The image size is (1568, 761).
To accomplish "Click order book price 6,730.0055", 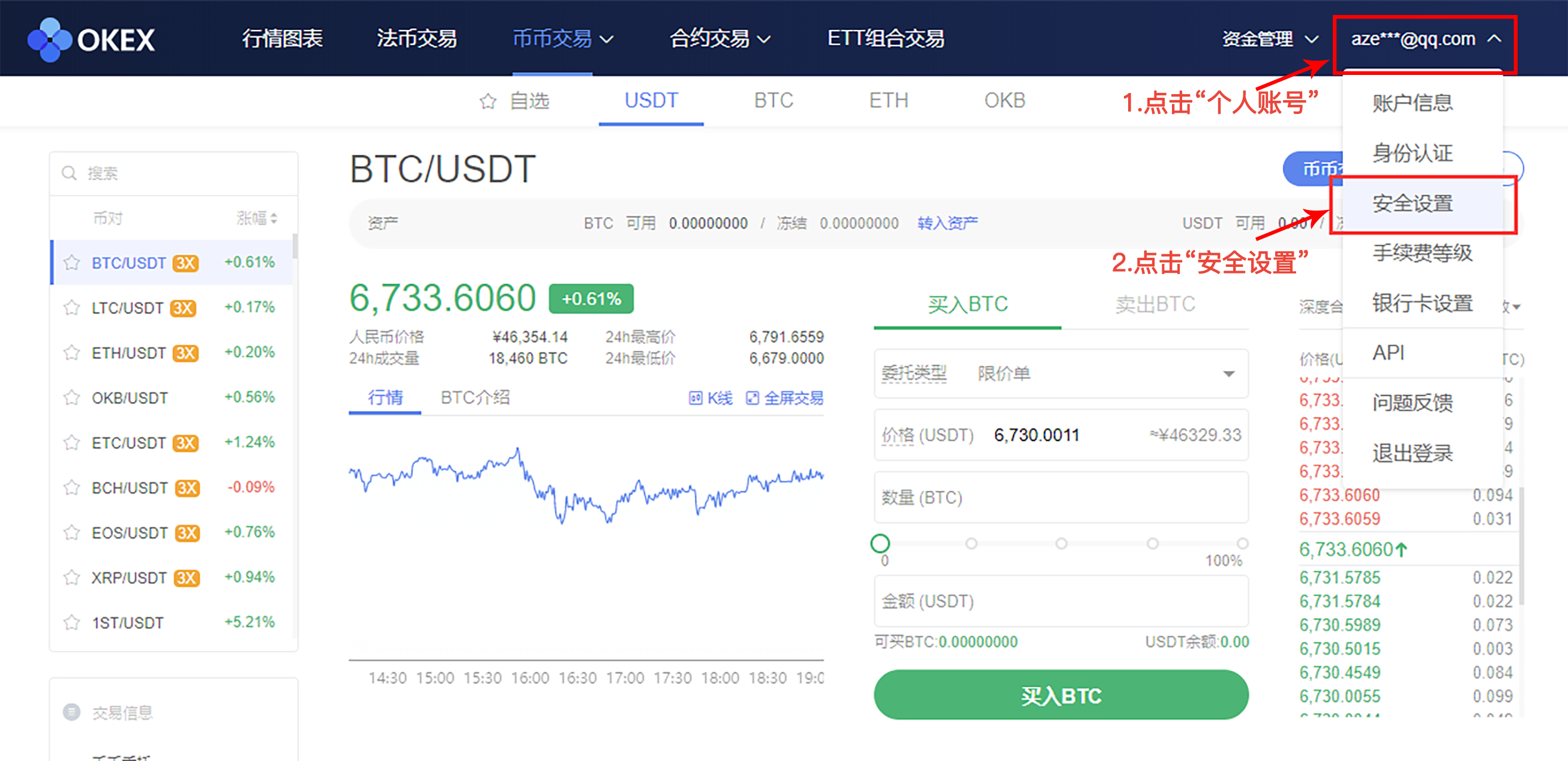I will [x=1340, y=696].
